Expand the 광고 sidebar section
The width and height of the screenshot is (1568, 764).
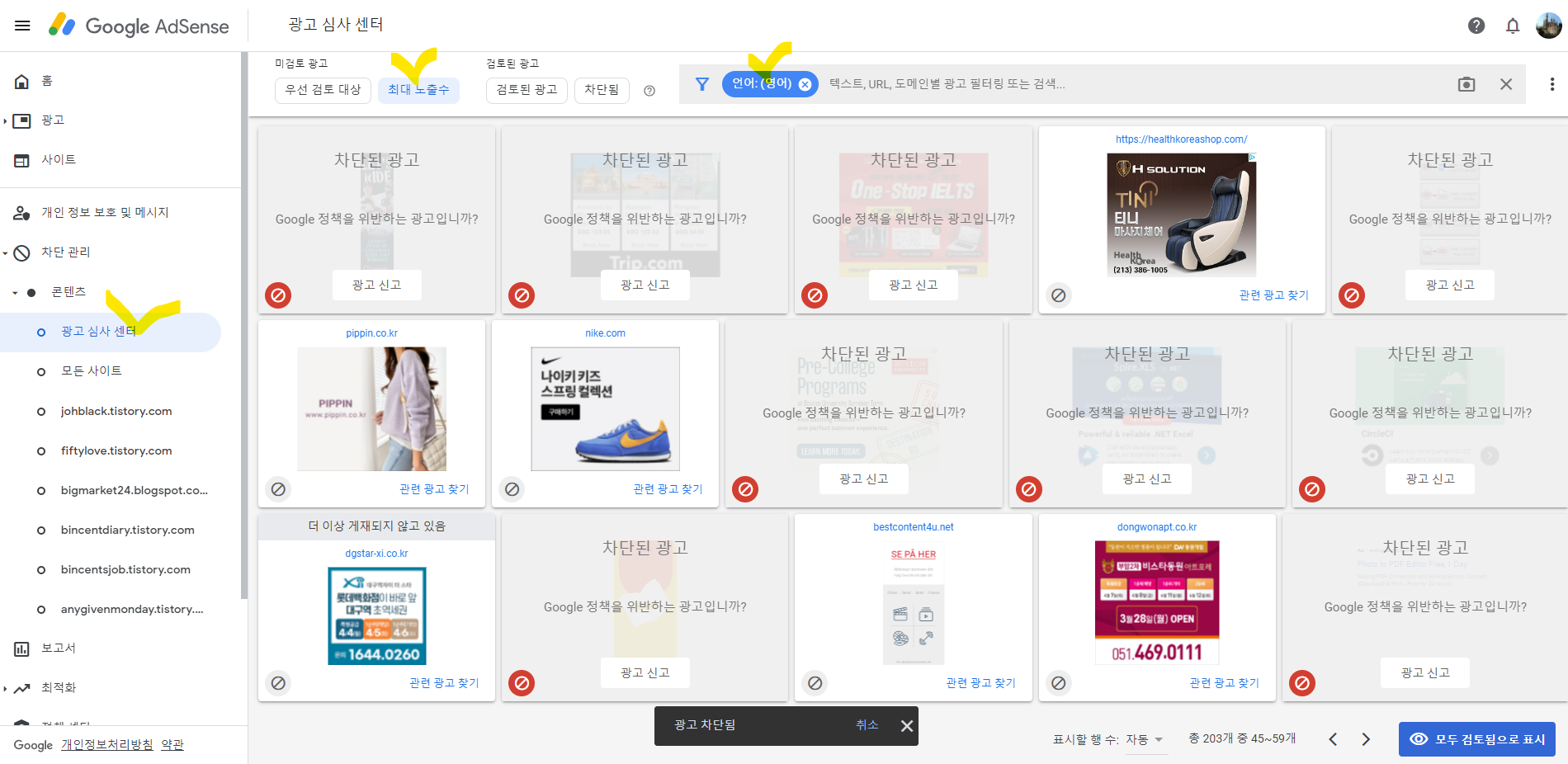tap(5, 121)
